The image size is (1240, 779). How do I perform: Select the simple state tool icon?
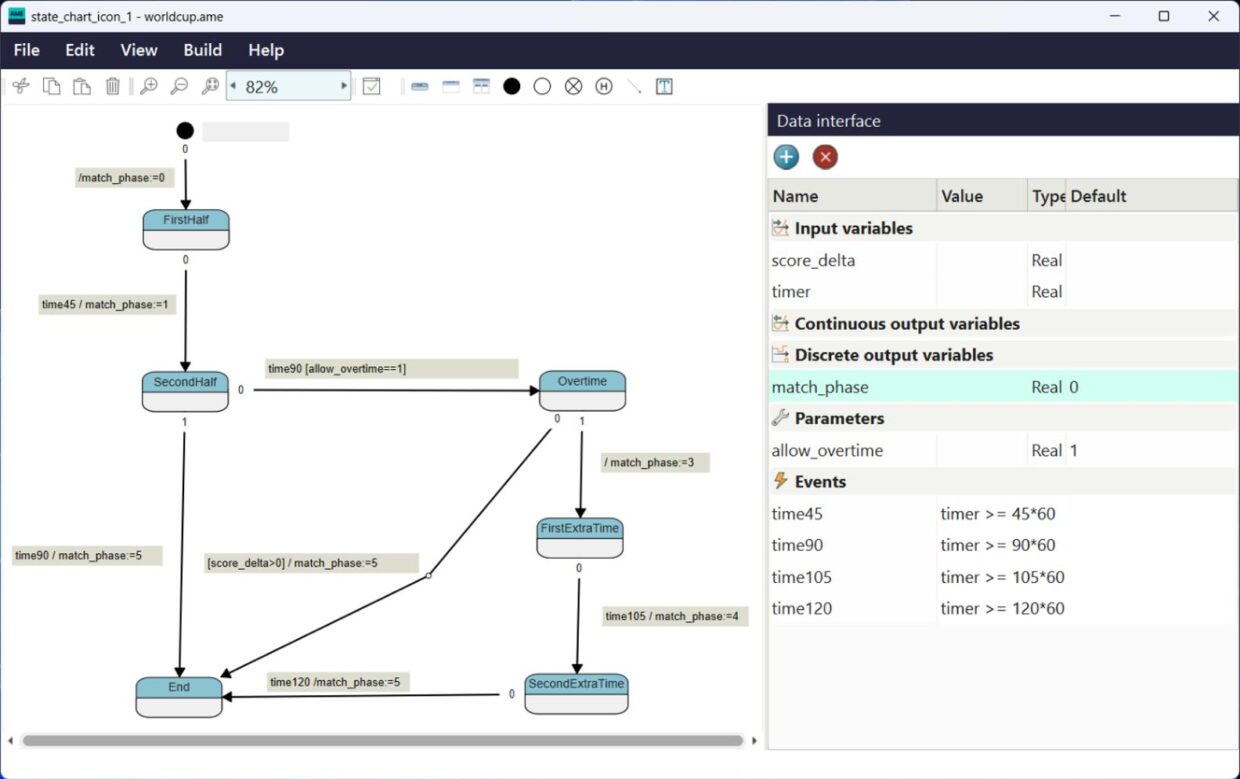[x=420, y=87]
